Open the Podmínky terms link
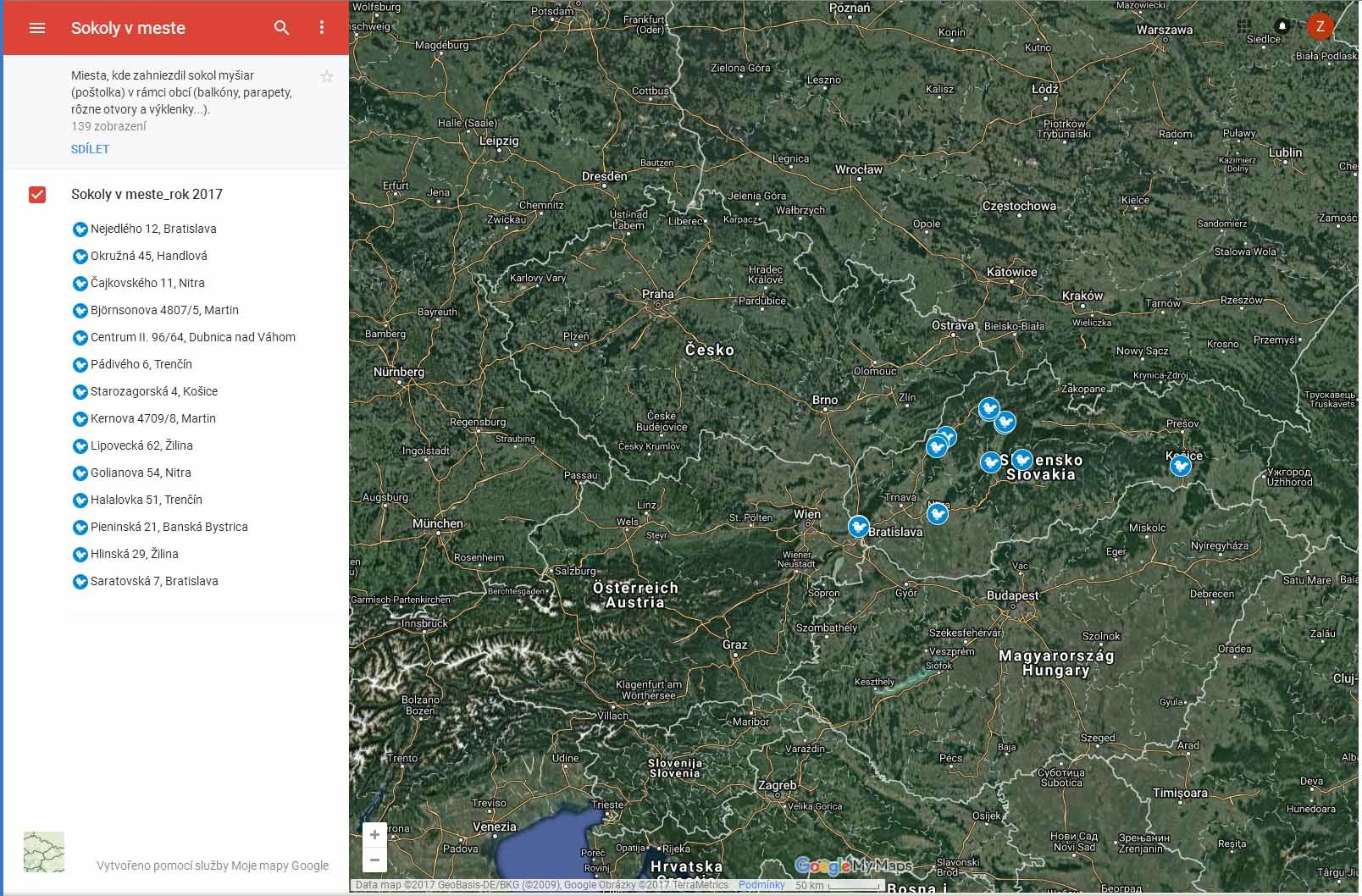 point(761,885)
